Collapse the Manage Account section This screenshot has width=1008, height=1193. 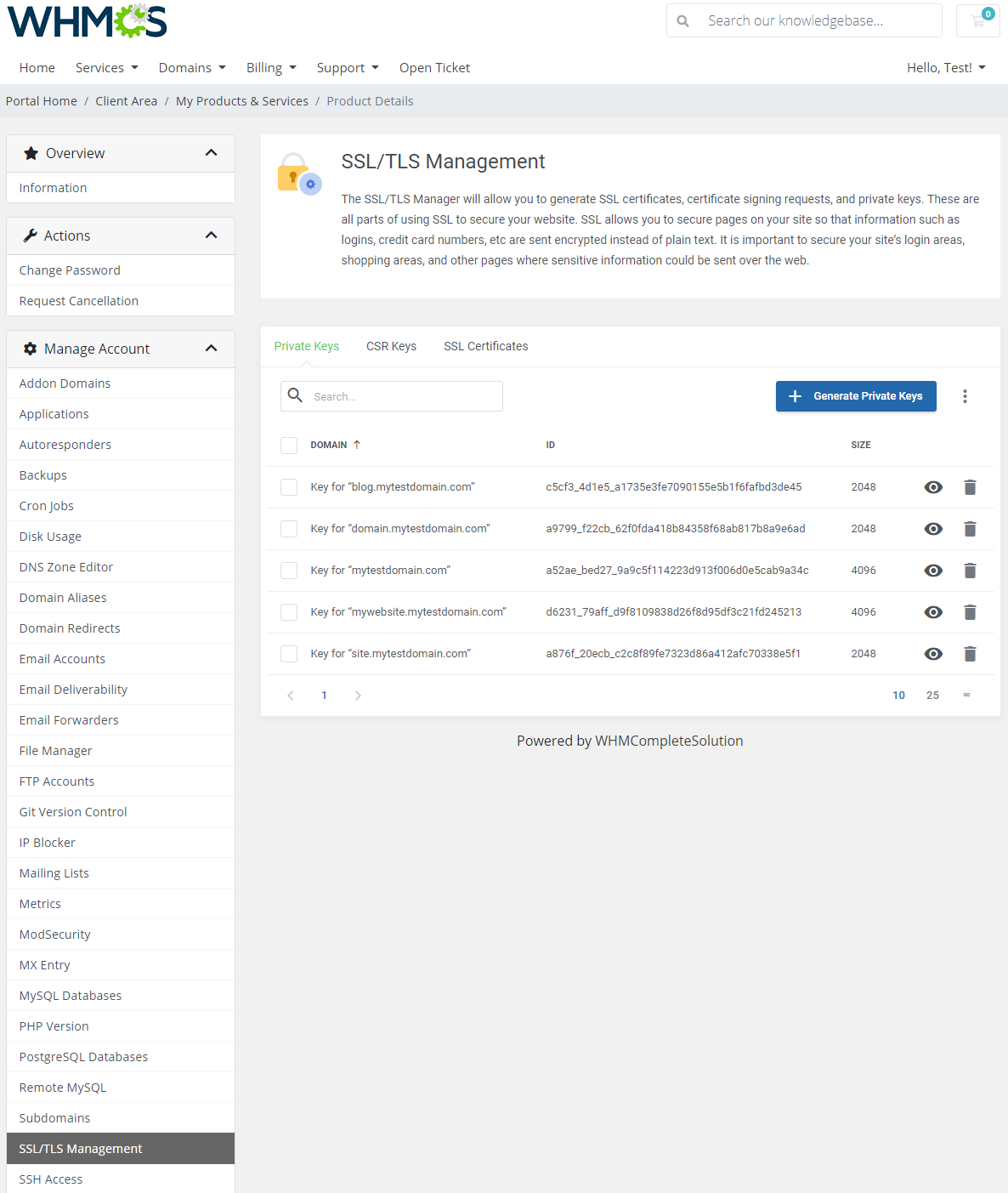[211, 348]
